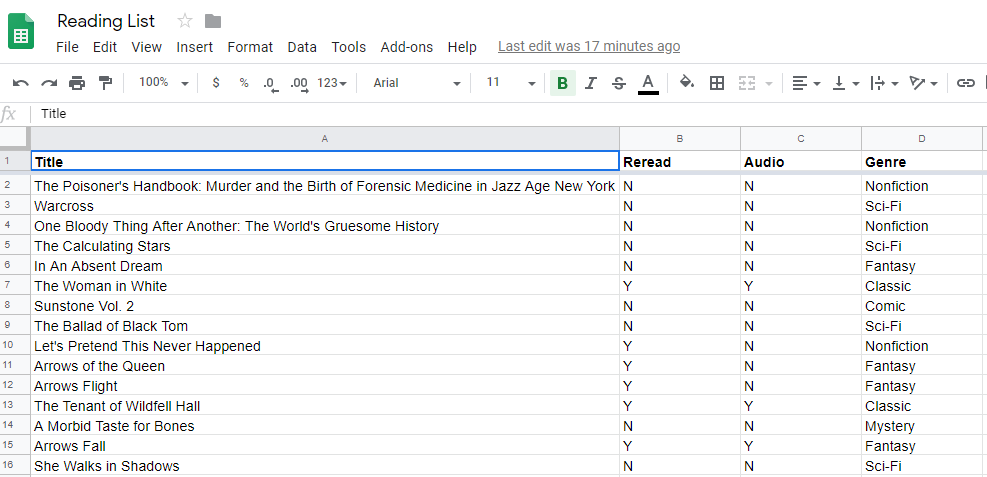The image size is (987, 477).
Task: Select Sunstone Vol. 2 cell
Action: tap(325, 306)
